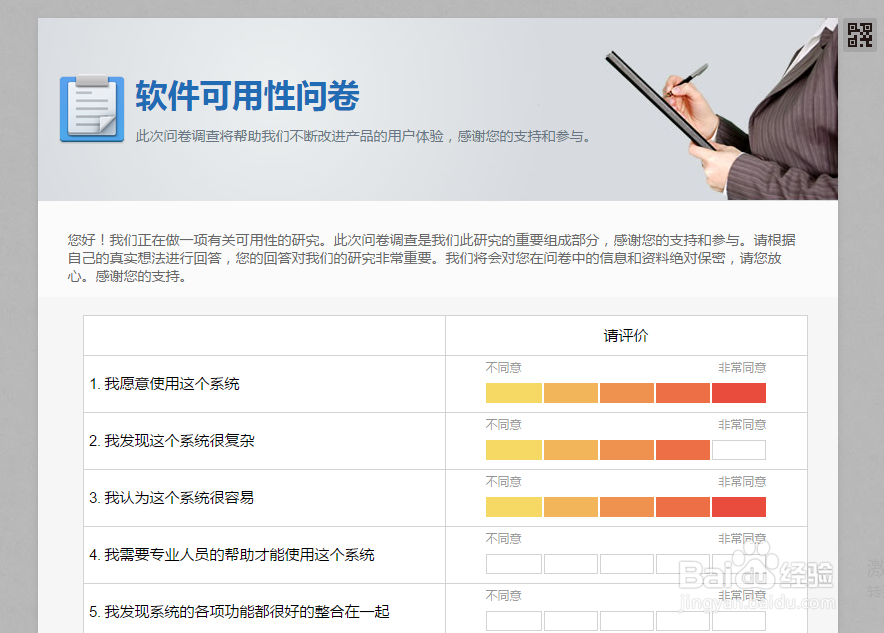Click the leftmost empty cell under question 4

[513, 564]
